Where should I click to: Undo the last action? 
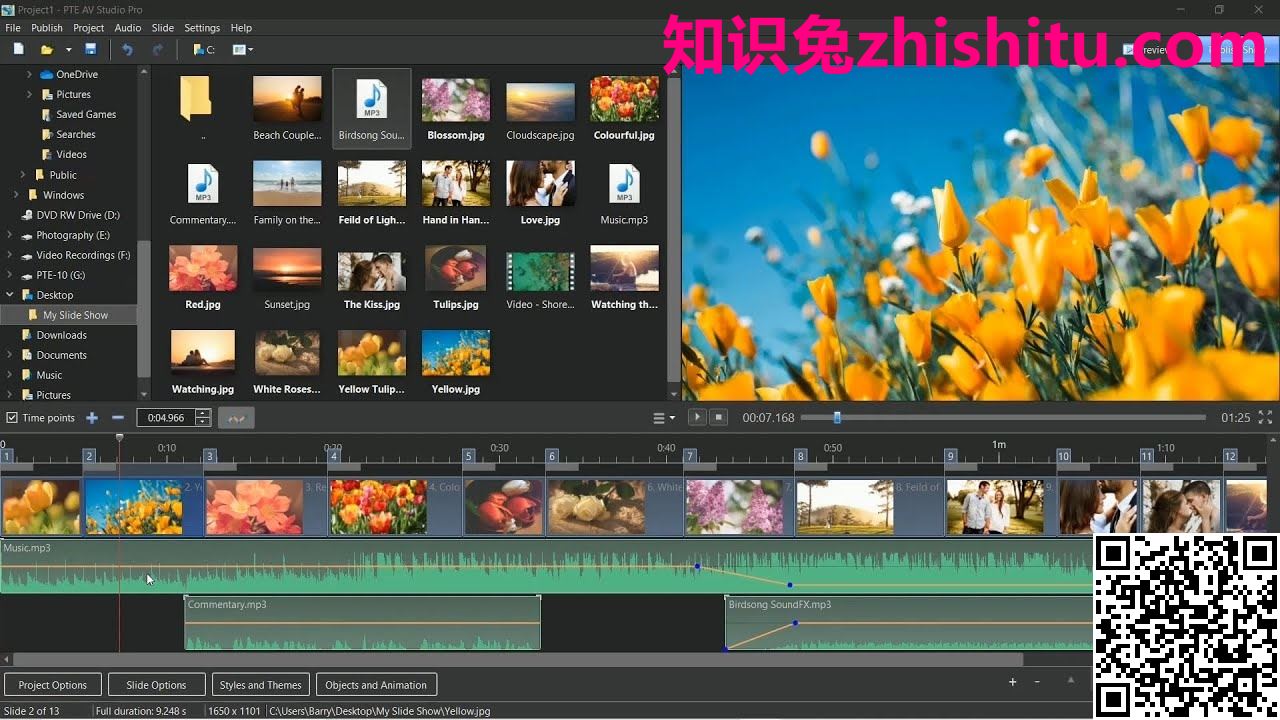click(127, 49)
